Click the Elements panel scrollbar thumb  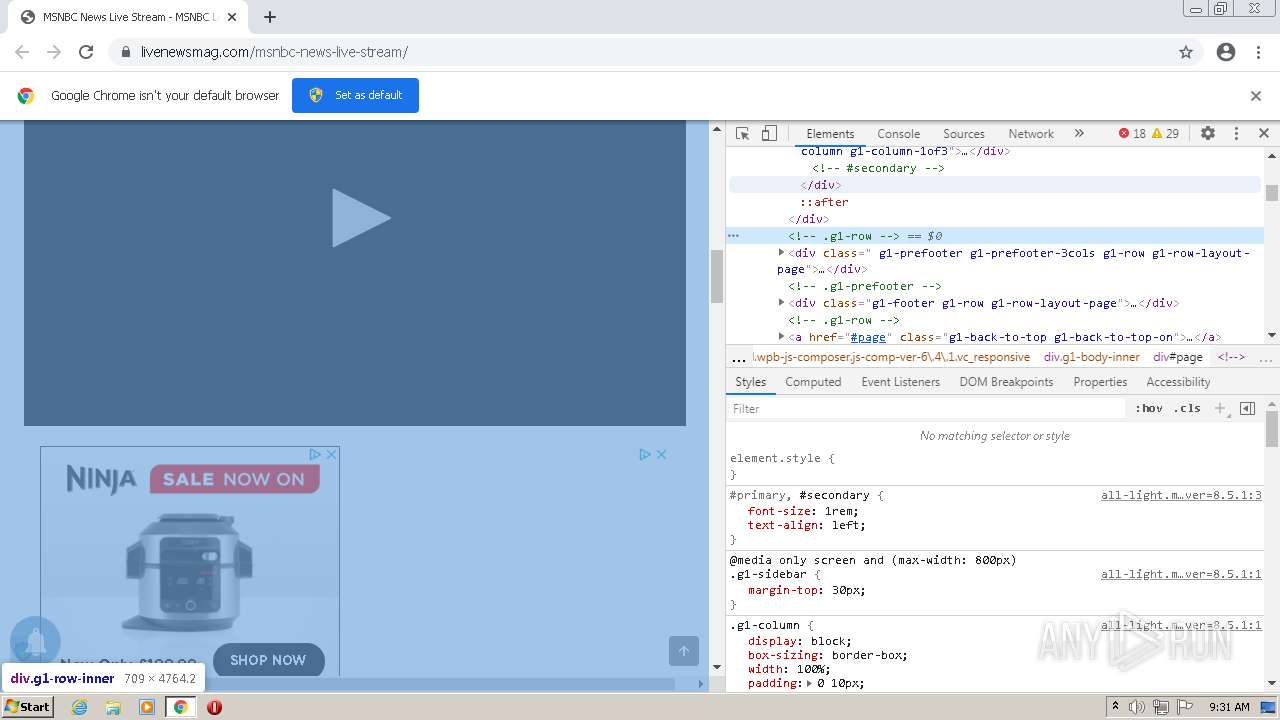(x=1272, y=193)
